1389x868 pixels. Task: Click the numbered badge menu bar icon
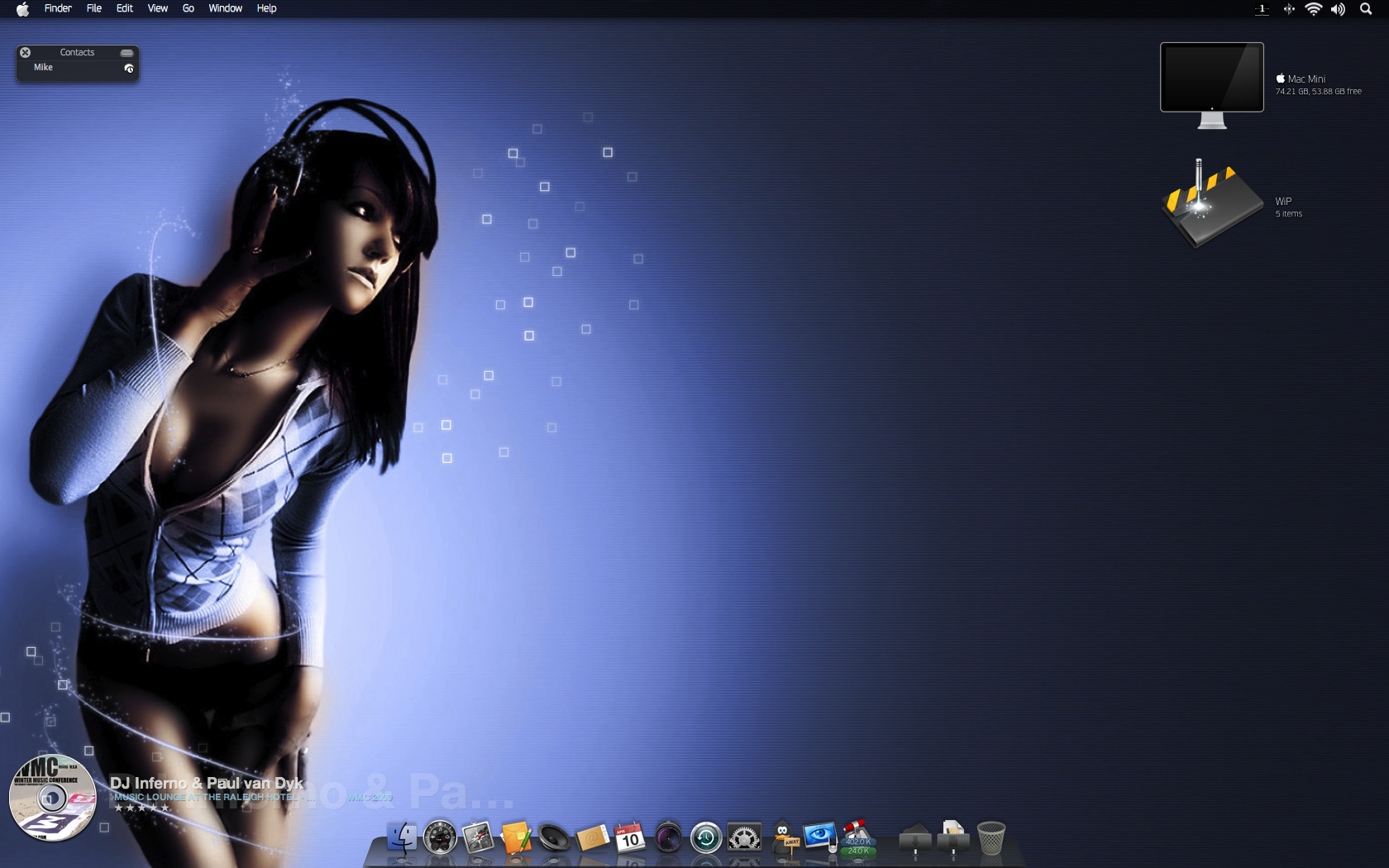(1262, 9)
